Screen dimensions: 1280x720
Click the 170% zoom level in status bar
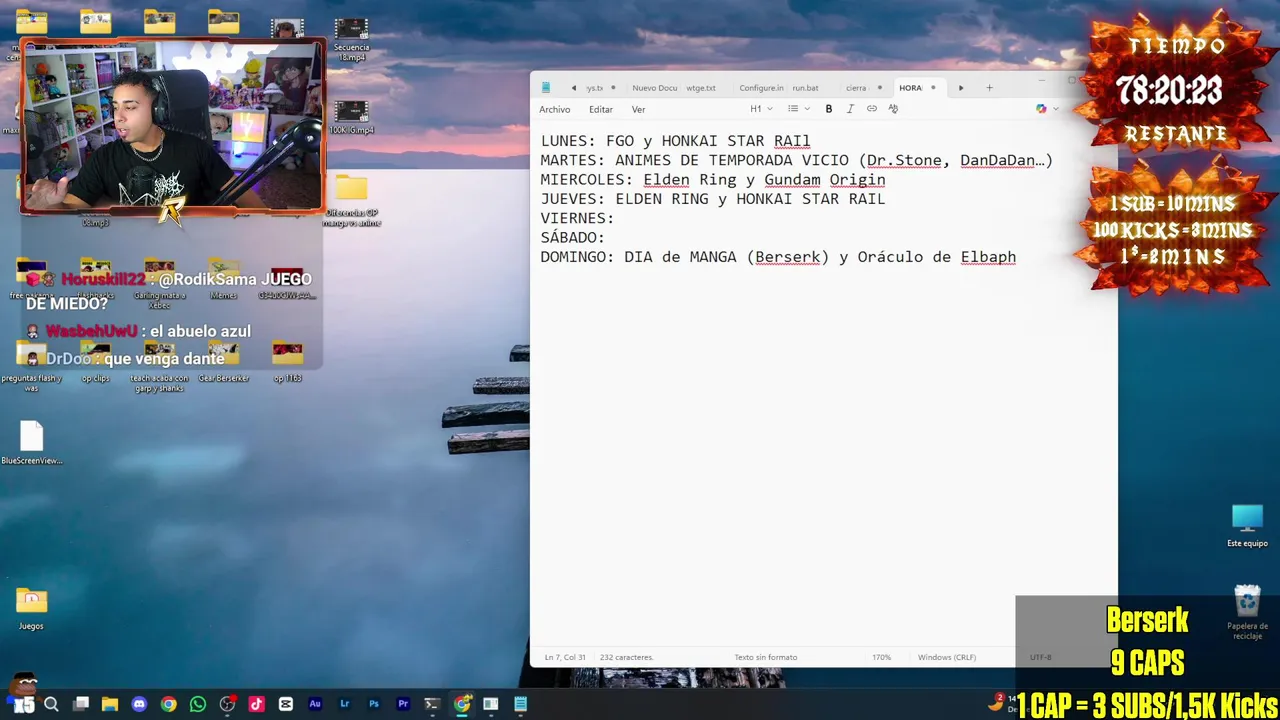[x=881, y=657]
